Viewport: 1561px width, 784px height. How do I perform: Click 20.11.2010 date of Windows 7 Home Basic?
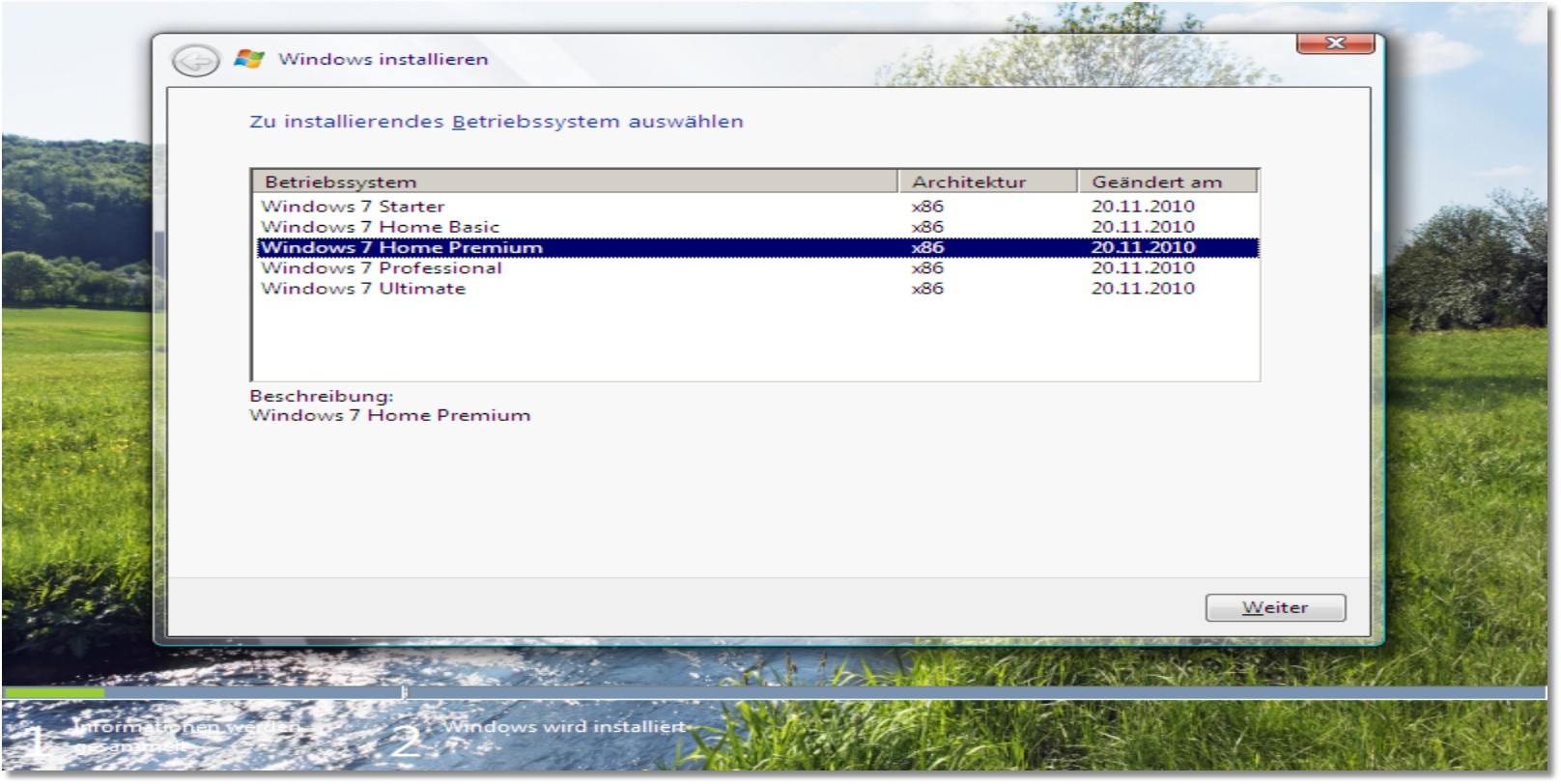[1143, 227]
